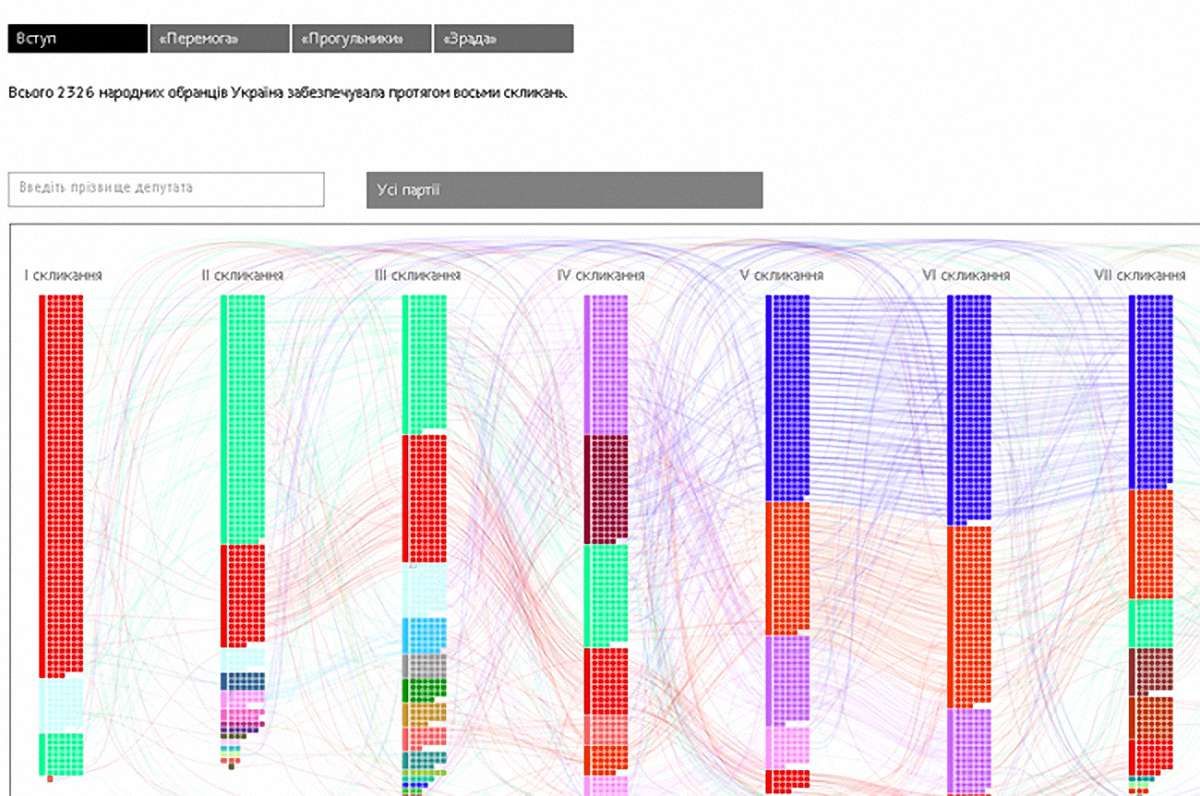Image resolution: width=1200 pixels, height=796 pixels.
Task: Select the «Прогульники» tab
Action: (362, 39)
